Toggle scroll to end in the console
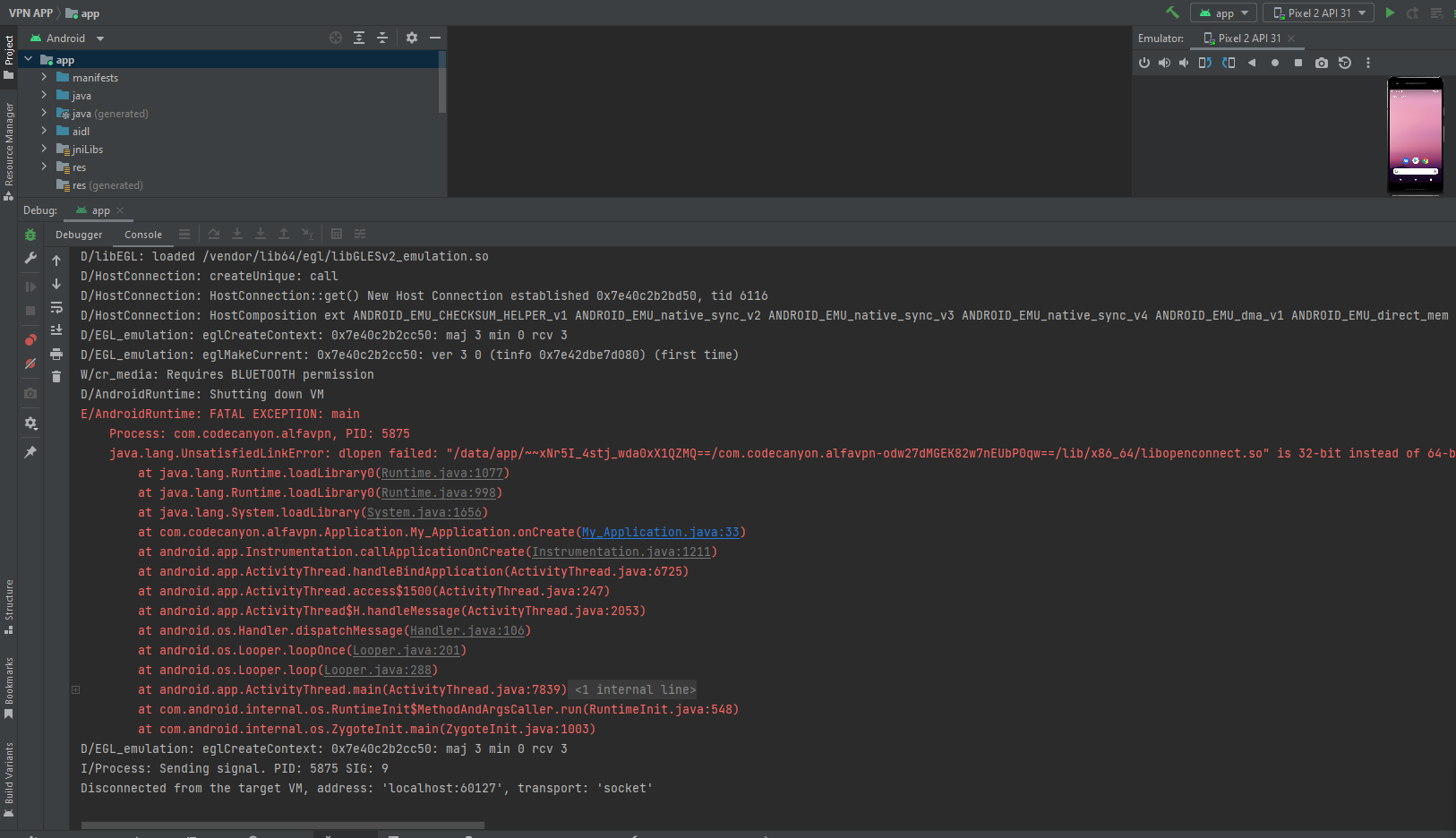1456x838 pixels. pyautogui.click(x=56, y=330)
